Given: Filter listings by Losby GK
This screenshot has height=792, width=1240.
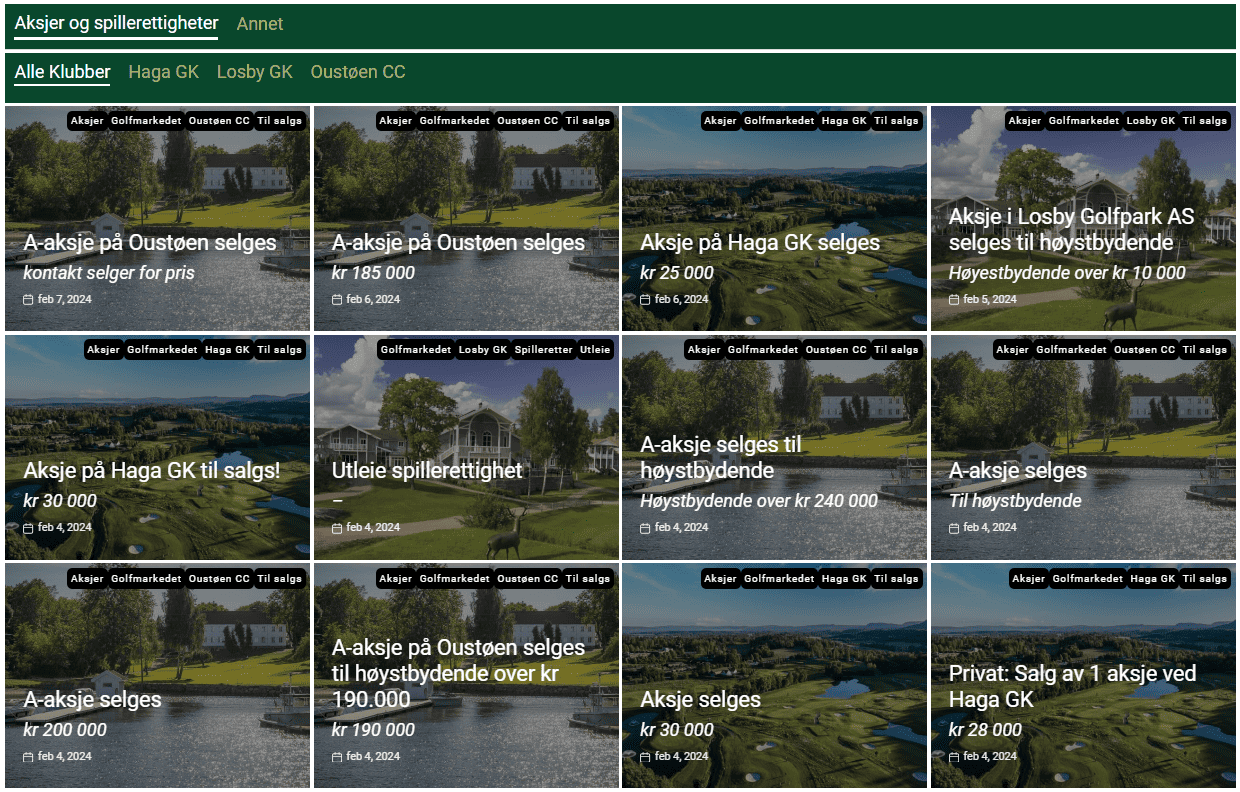Looking at the screenshot, I should (255, 72).
